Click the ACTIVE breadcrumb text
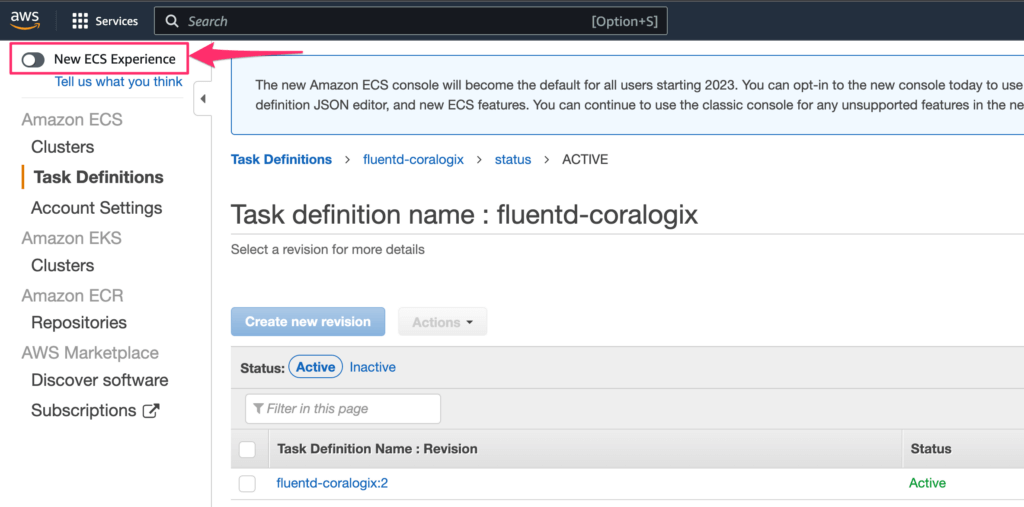 tap(585, 160)
